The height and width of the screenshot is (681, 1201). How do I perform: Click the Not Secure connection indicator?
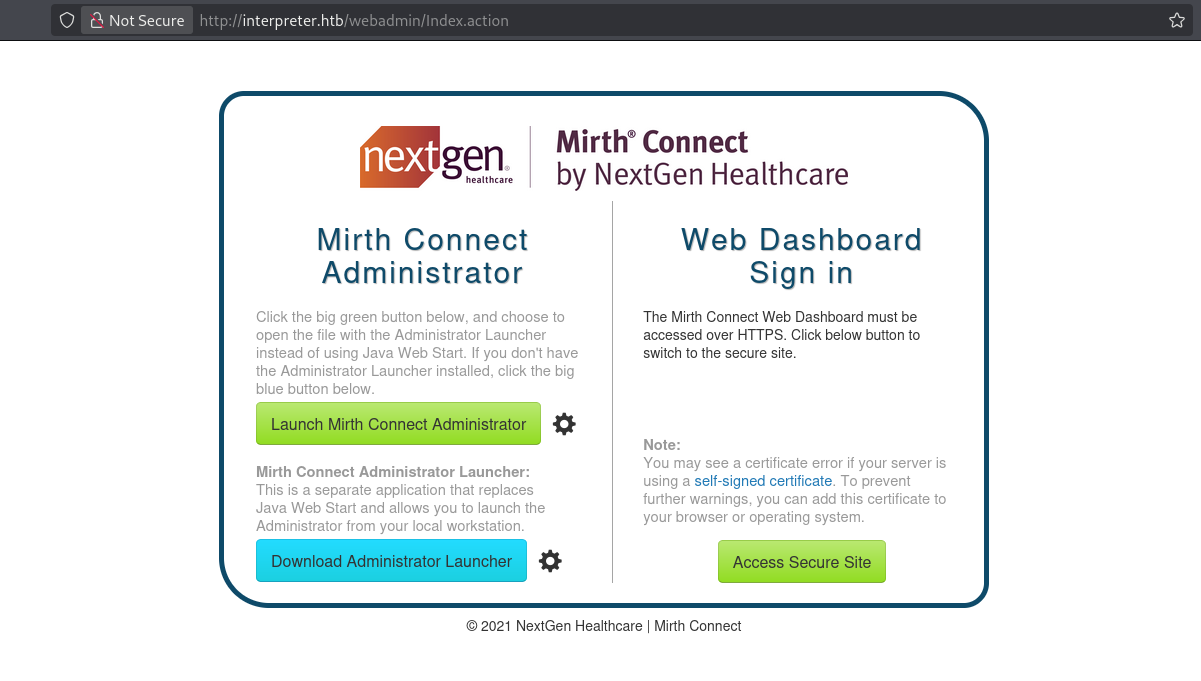tap(137, 20)
